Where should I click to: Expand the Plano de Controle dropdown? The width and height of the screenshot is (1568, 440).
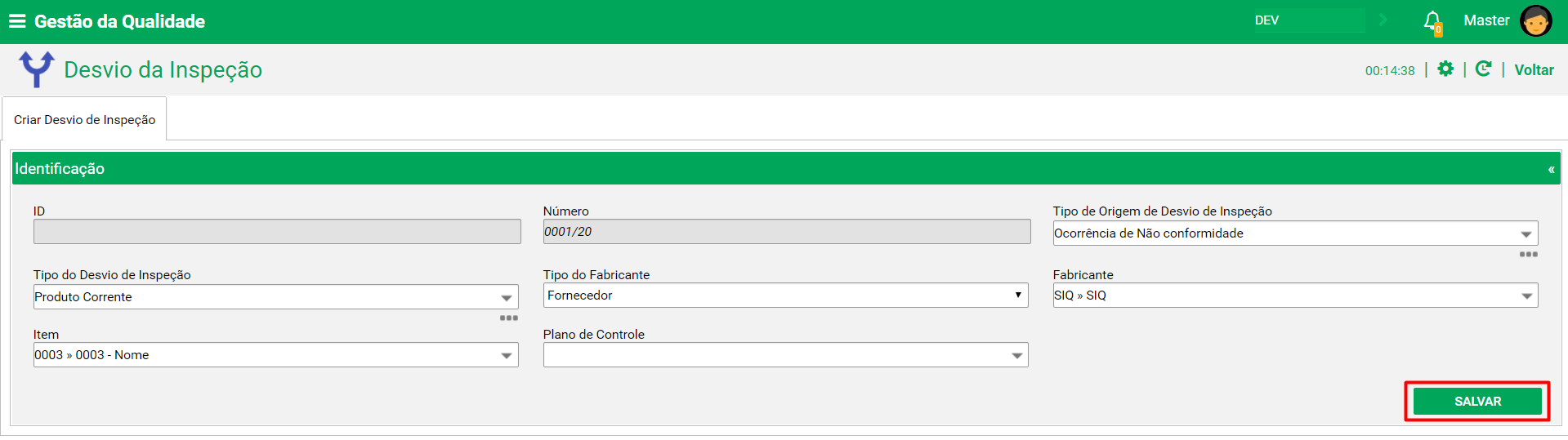(1016, 356)
